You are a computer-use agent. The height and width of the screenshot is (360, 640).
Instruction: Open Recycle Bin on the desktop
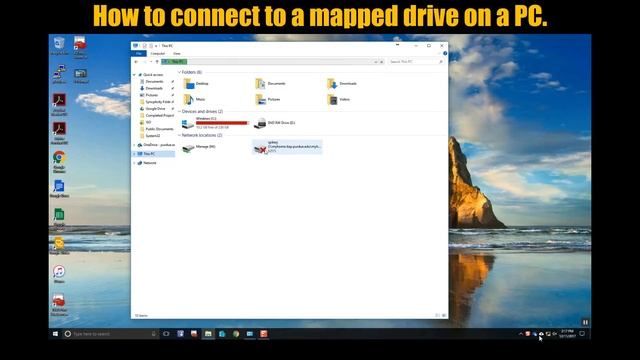pyautogui.click(x=59, y=46)
